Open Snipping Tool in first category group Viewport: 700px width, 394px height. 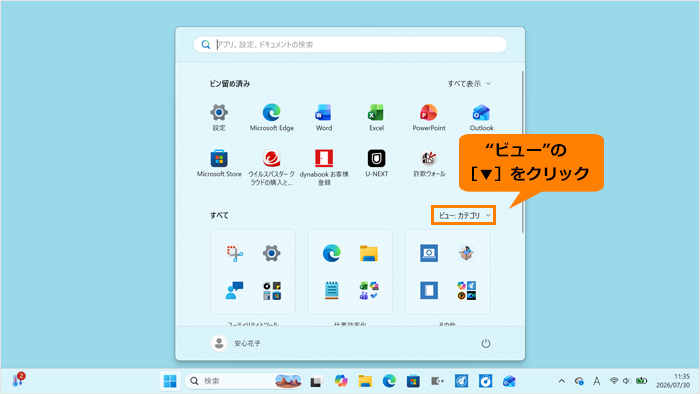click(x=234, y=253)
